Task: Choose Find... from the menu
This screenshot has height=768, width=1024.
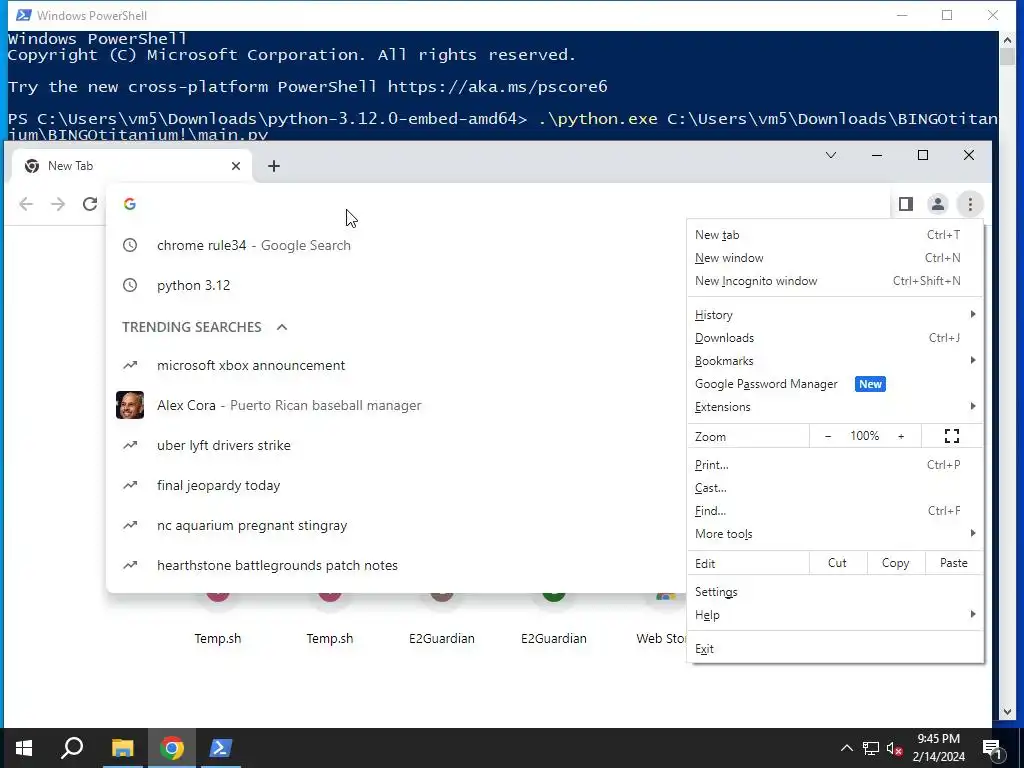Action: pos(835,511)
